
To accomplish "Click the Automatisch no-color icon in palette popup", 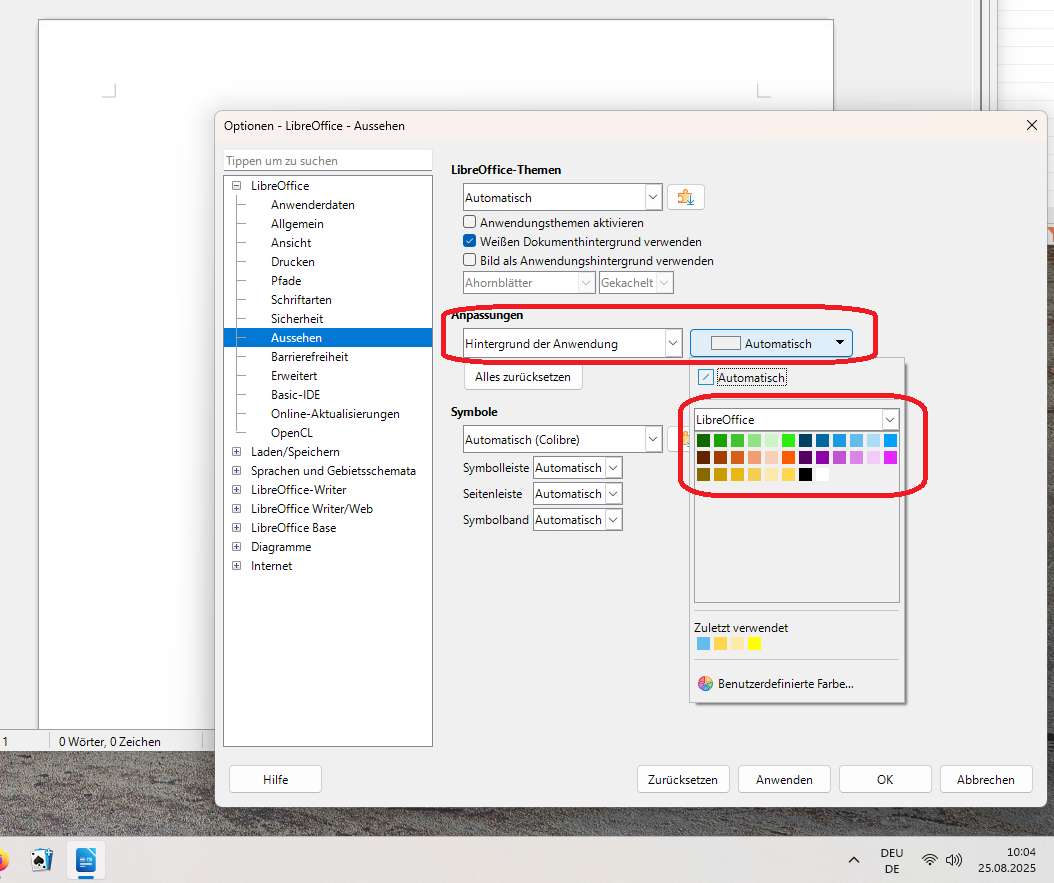I will click(x=705, y=377).
